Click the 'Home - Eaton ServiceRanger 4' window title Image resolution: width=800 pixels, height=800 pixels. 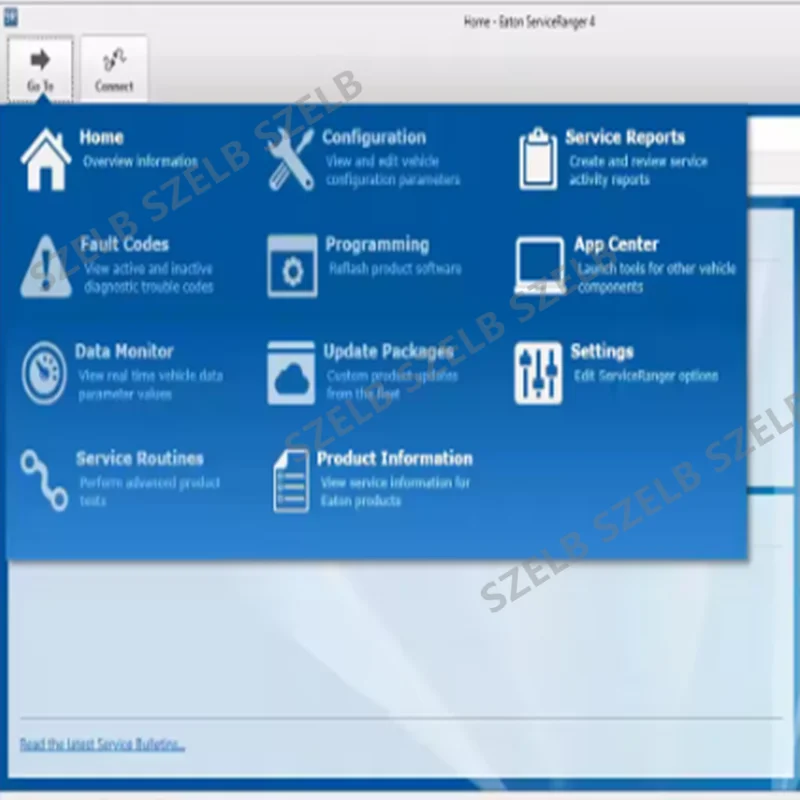tap(529, 22)
